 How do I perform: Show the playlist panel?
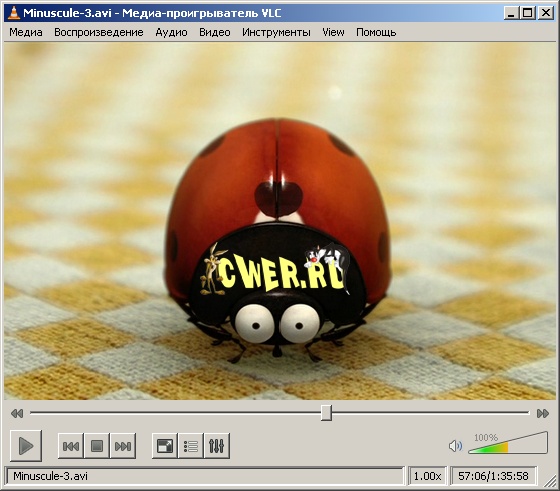pyautogui.click(x=191, y=446)
